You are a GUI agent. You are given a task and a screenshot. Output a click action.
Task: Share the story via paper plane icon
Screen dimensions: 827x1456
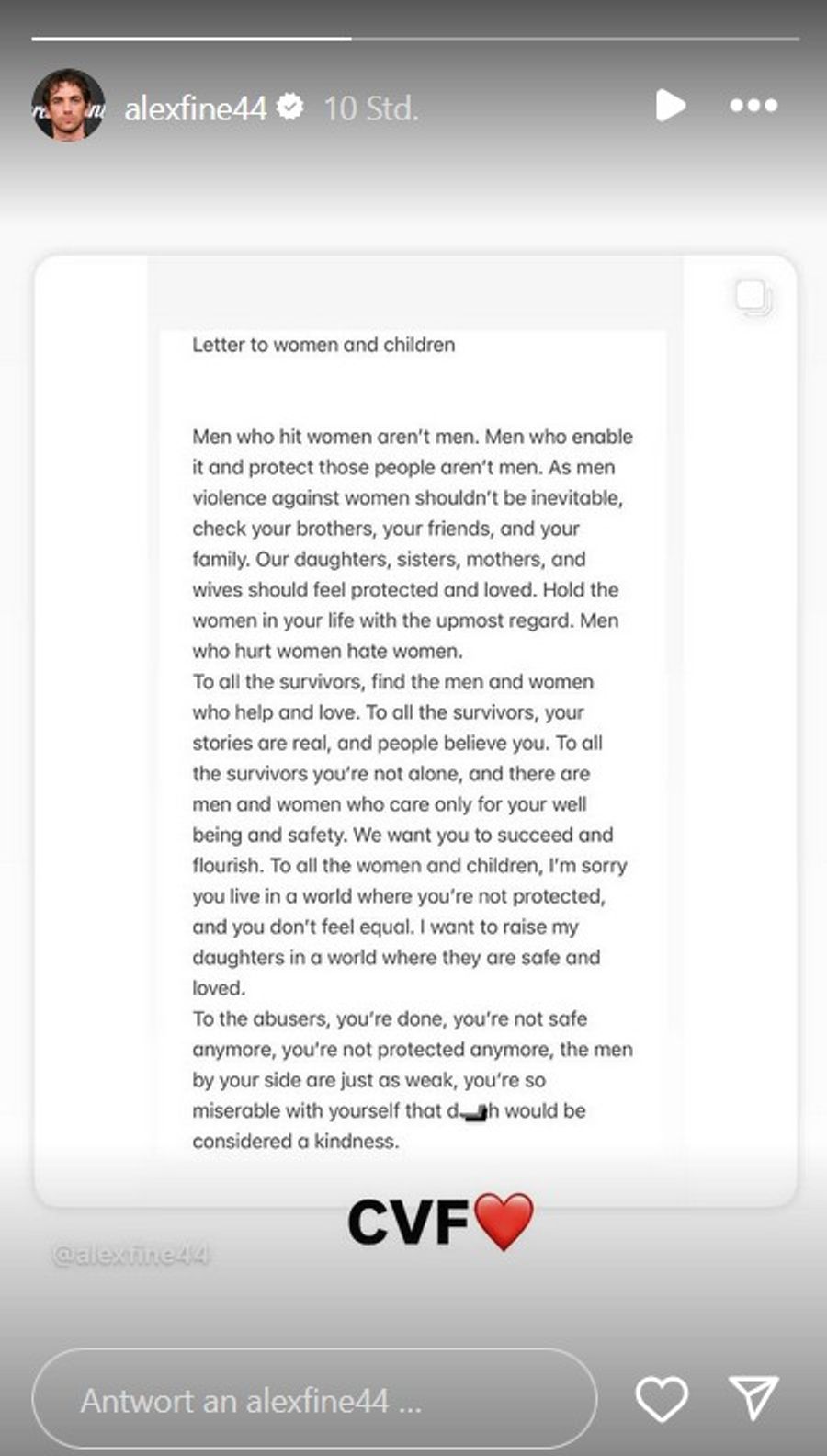click(753, 1398)
